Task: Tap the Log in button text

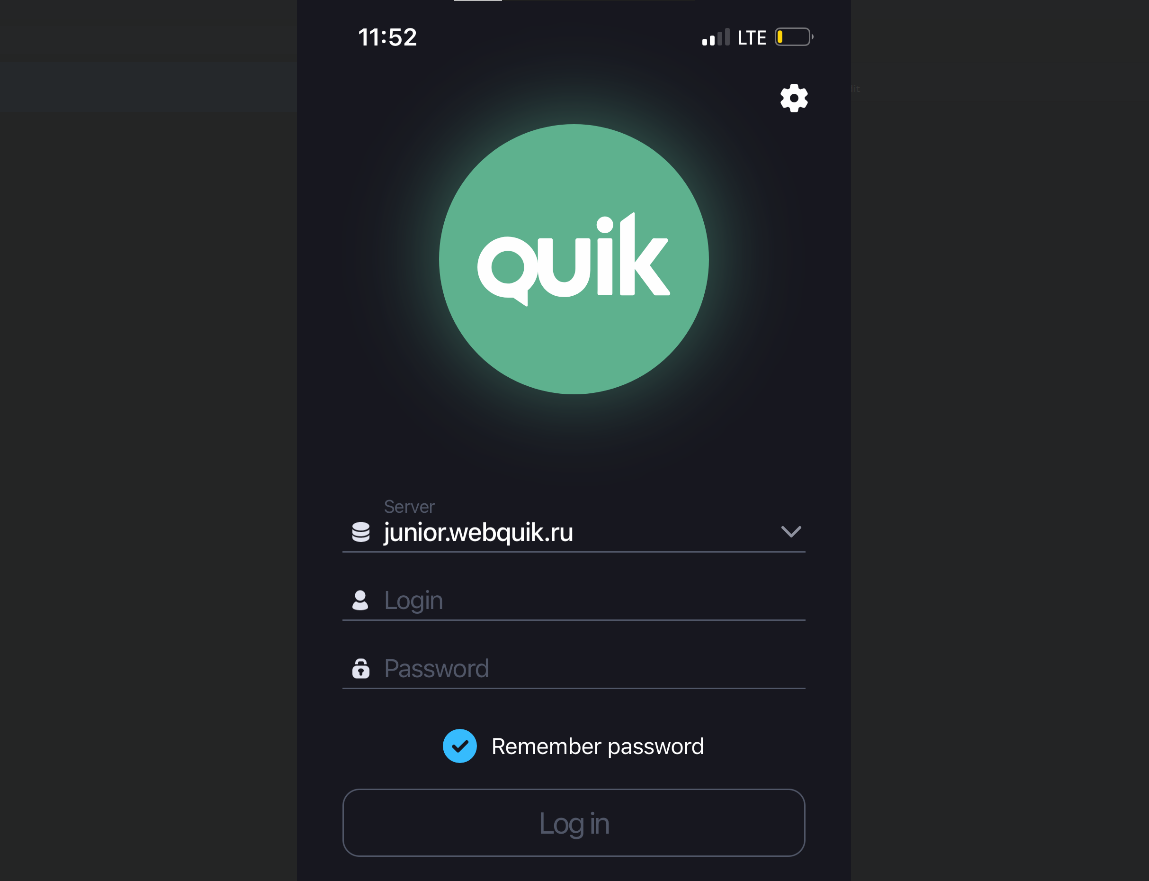Action: 574,823
